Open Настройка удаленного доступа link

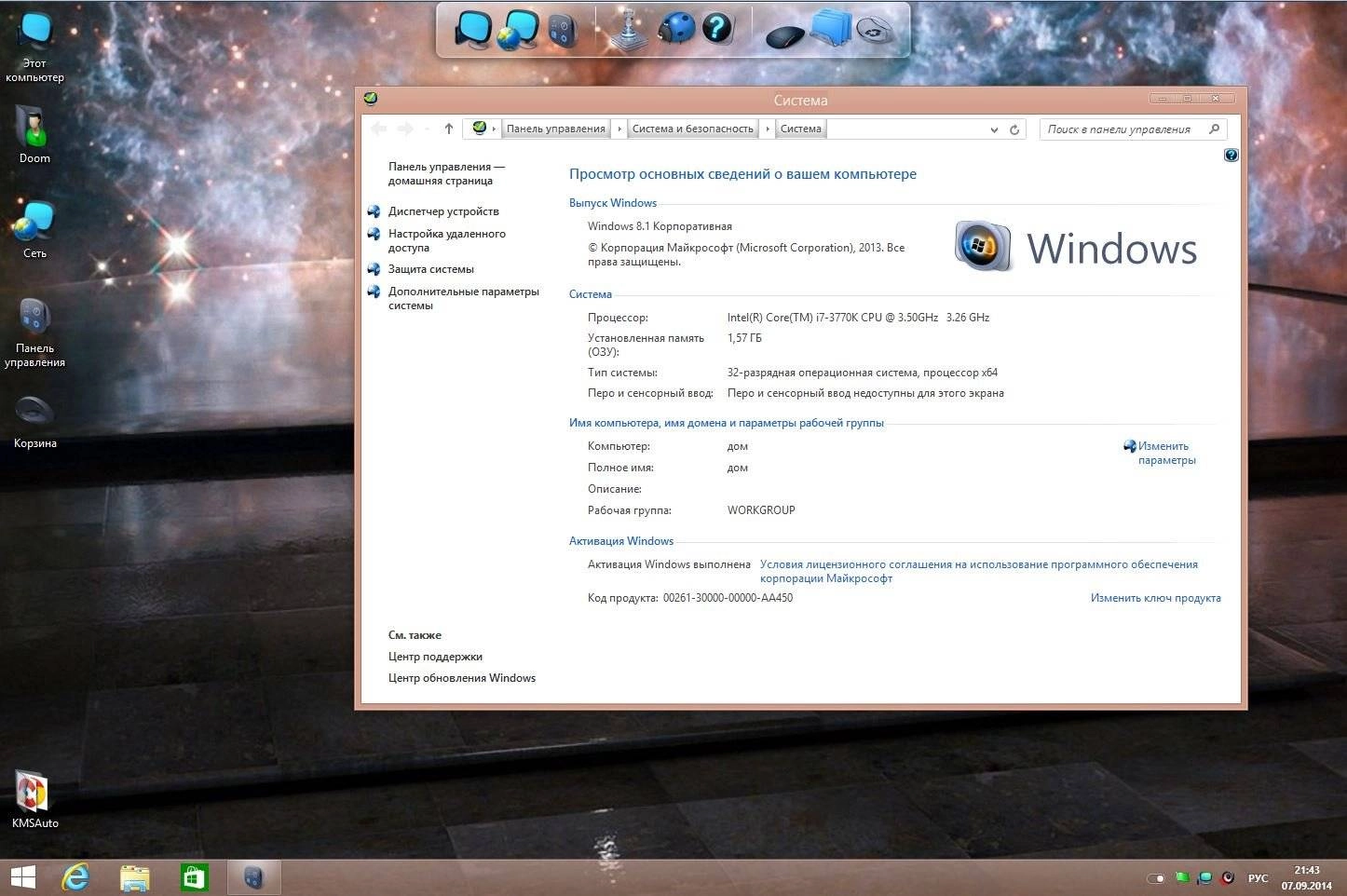click(447, 241)
